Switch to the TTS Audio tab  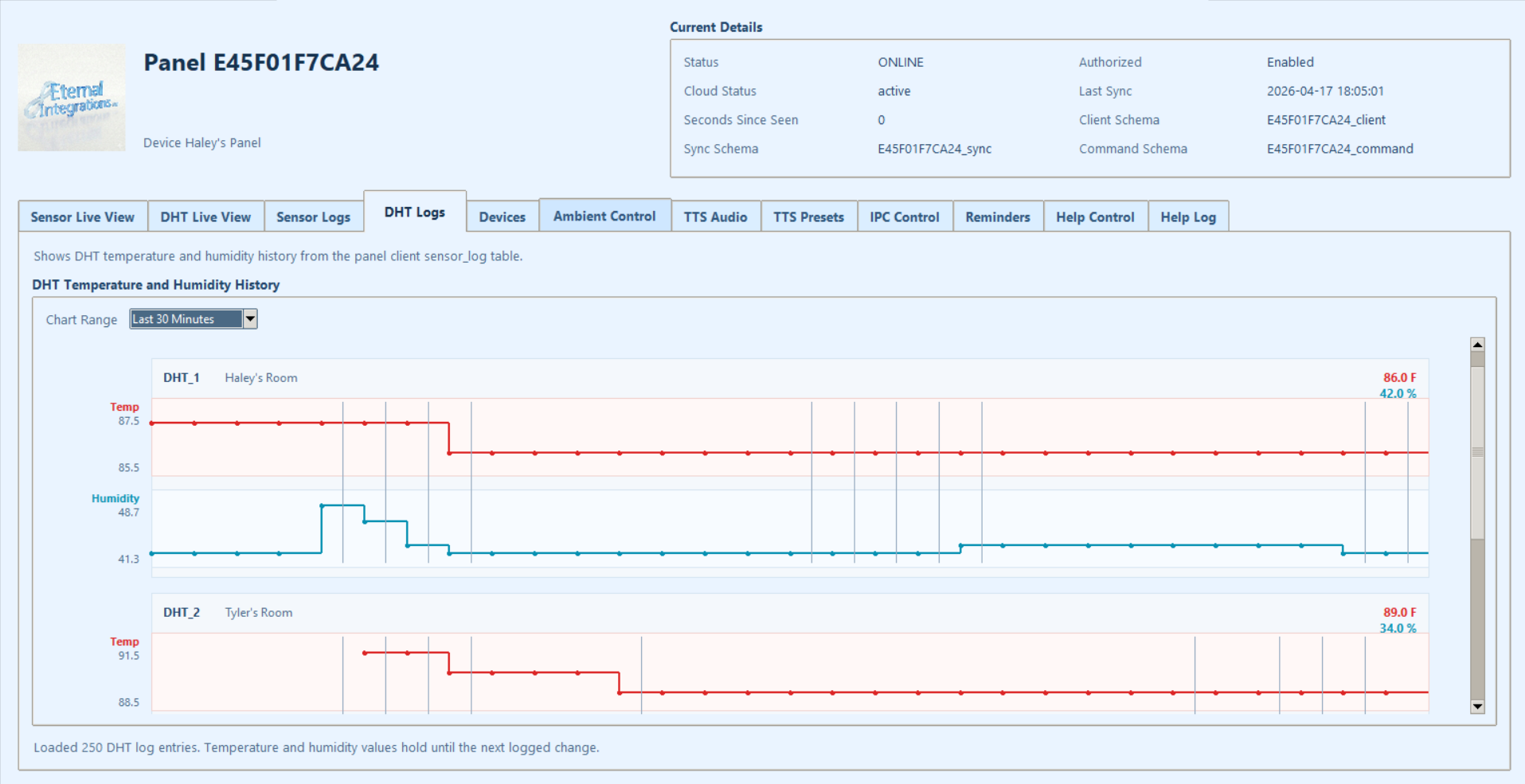[716, 216]
